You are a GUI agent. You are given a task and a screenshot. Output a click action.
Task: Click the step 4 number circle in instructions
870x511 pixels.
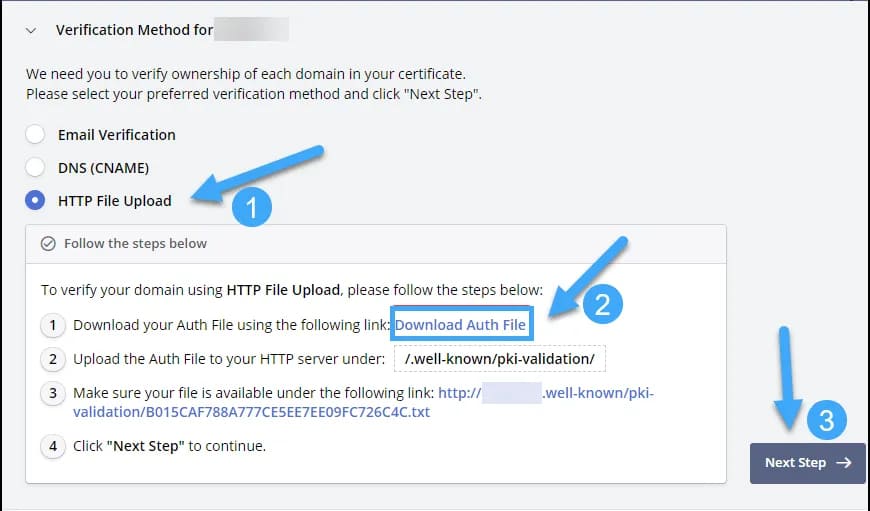[x=53, y=446]
